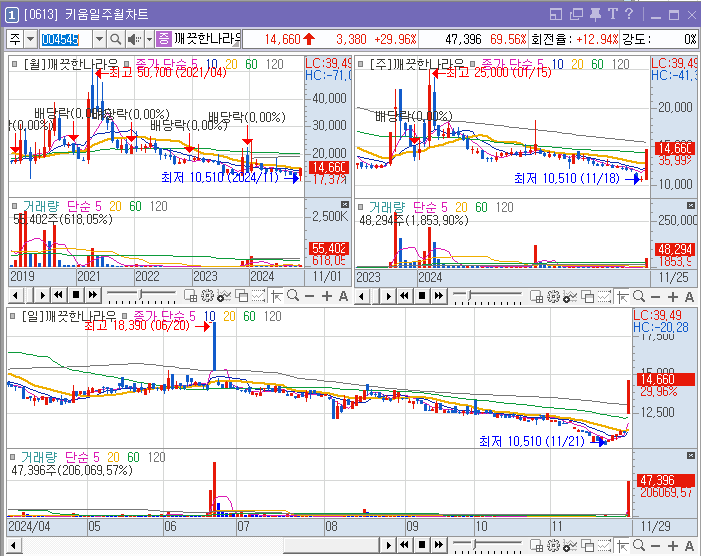This screenshot has height=556, width=701.
Task: Zoom out weekly chart with minus
Action: (x=655, y=297)
